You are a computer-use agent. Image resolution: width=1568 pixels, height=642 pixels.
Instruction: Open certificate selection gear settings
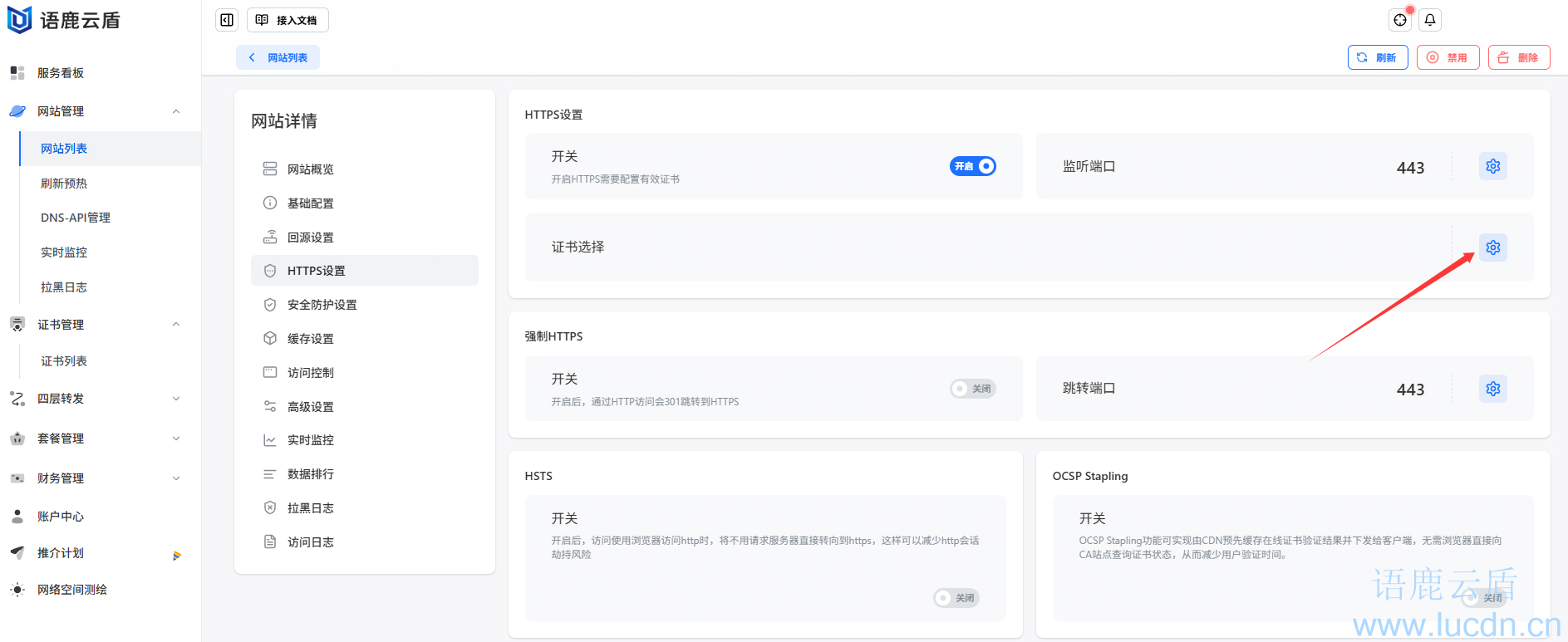(1492, 247)
